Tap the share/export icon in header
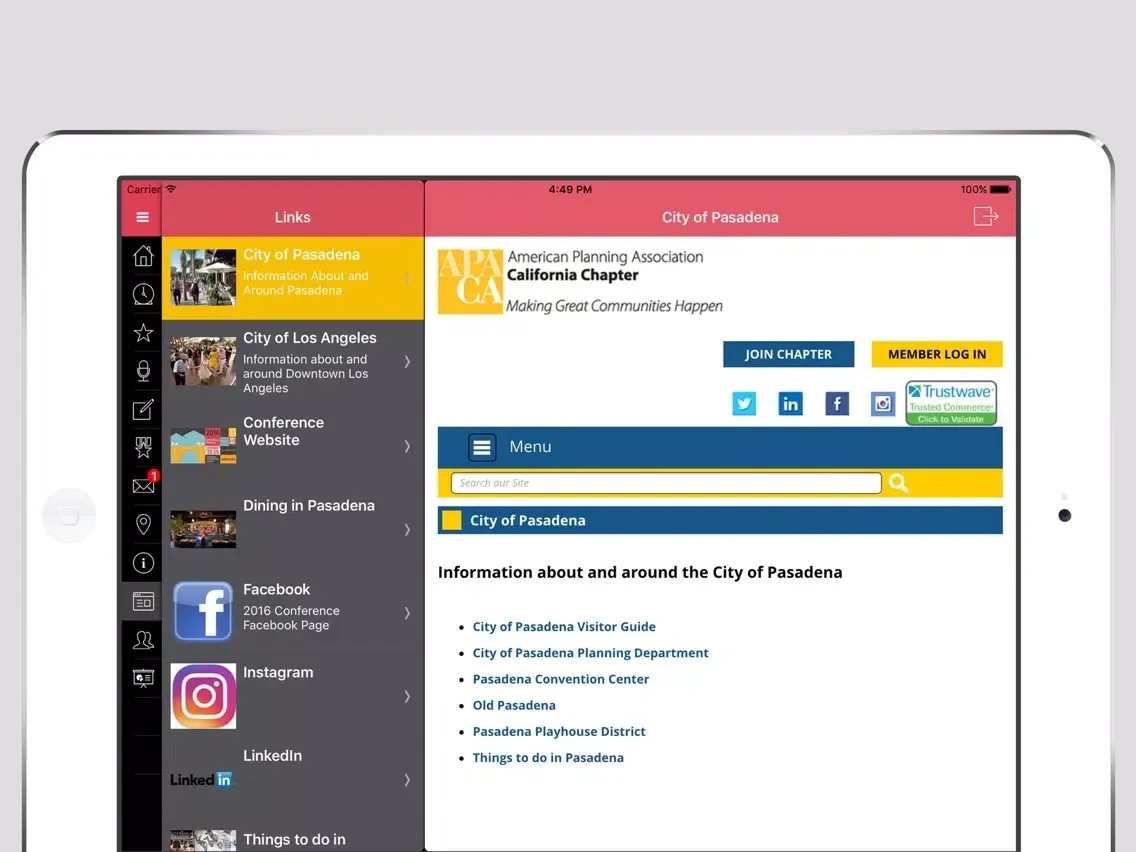The image size is (1136, 852). [x=985, y=216]
